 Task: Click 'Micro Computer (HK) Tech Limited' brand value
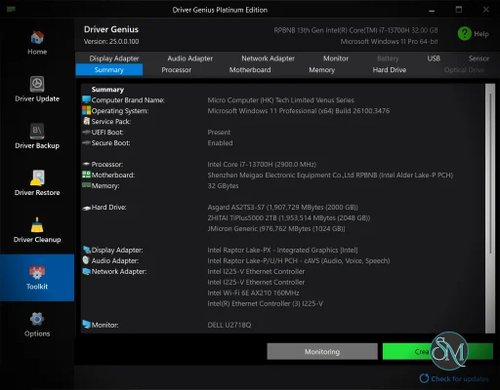pos(281,100)
